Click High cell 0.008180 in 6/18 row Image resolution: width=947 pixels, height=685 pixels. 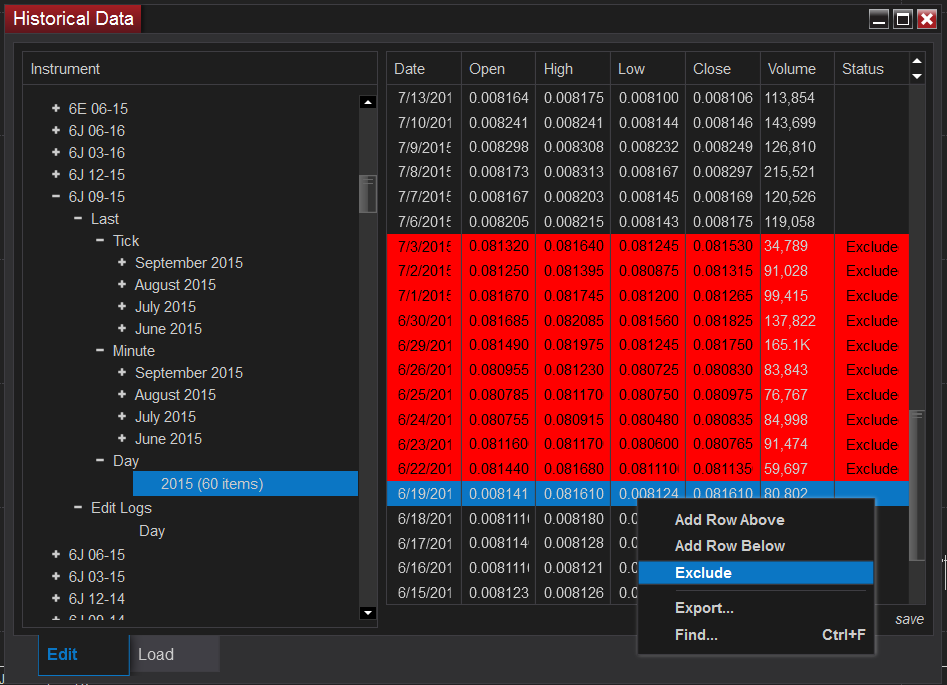pos(573,518)
